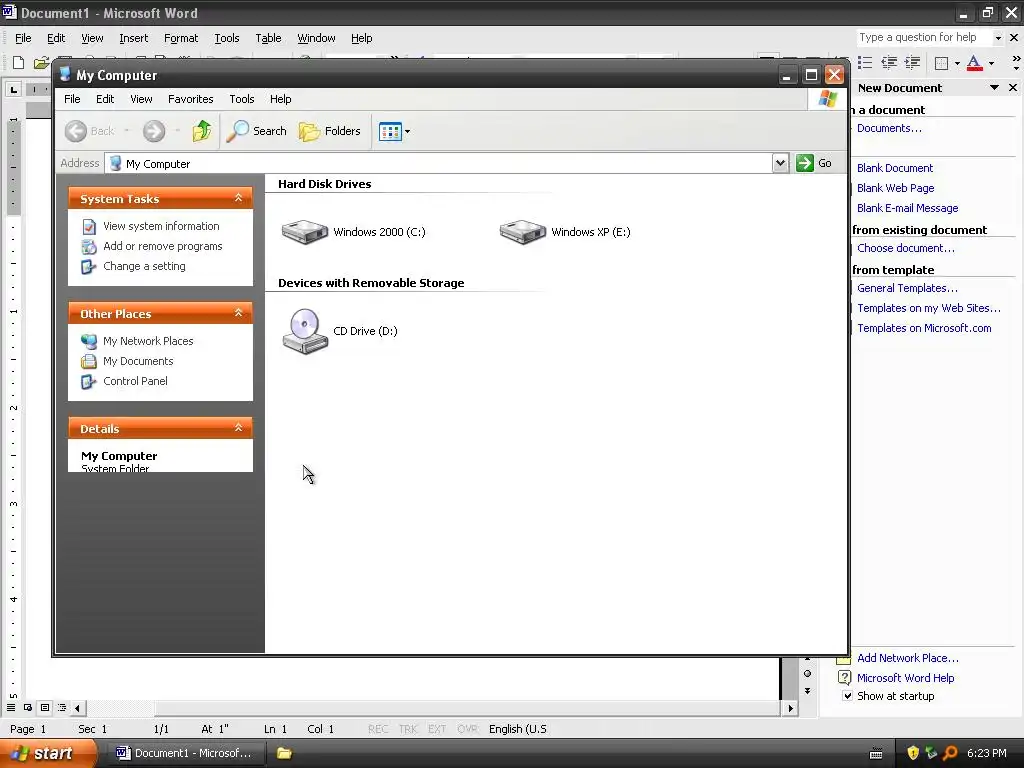This screenshot has height=768, width=1024.
Task: Open Control Panel from Other Places
Action: [135, 381]
